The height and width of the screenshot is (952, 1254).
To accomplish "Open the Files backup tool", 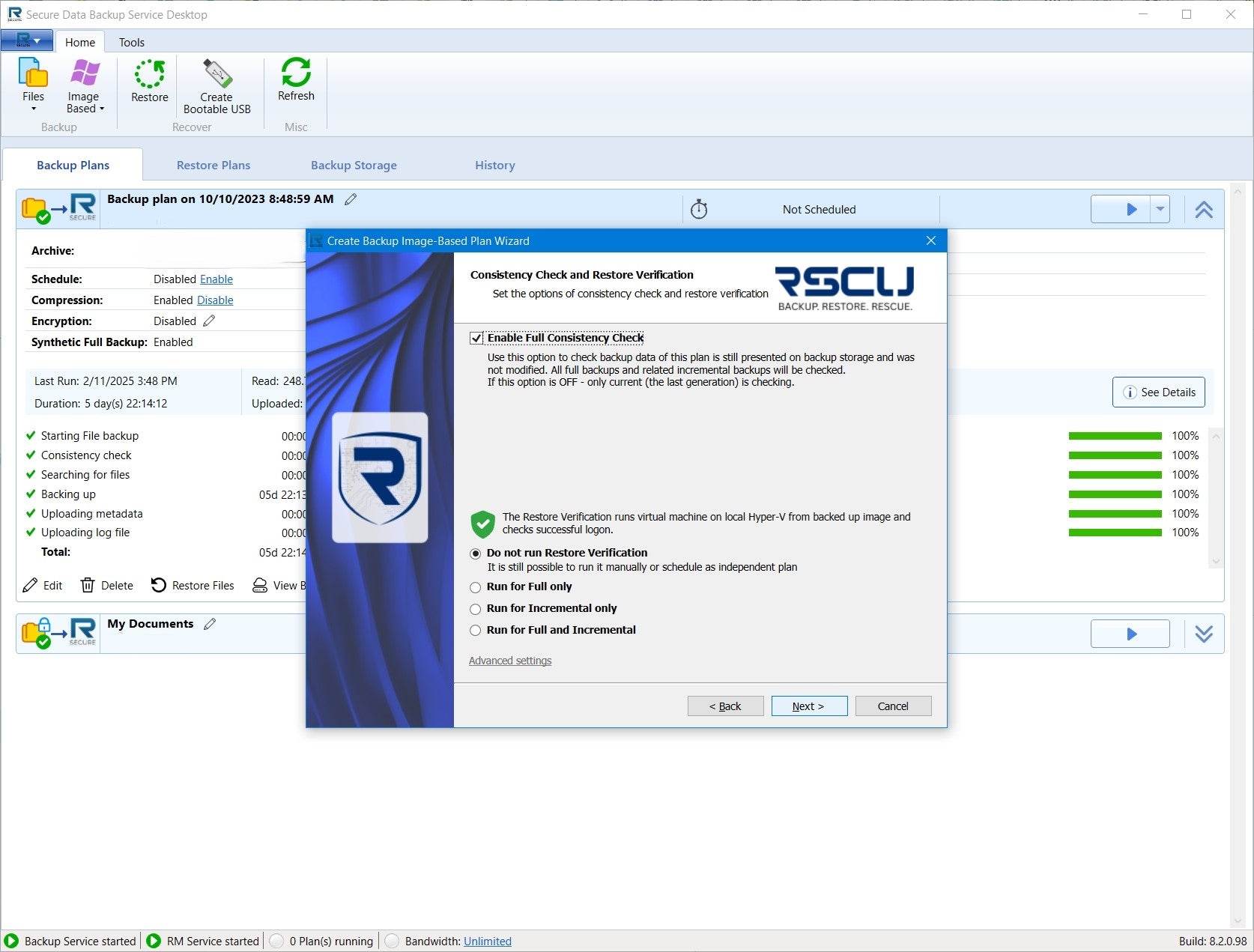I will click(33, 82).
